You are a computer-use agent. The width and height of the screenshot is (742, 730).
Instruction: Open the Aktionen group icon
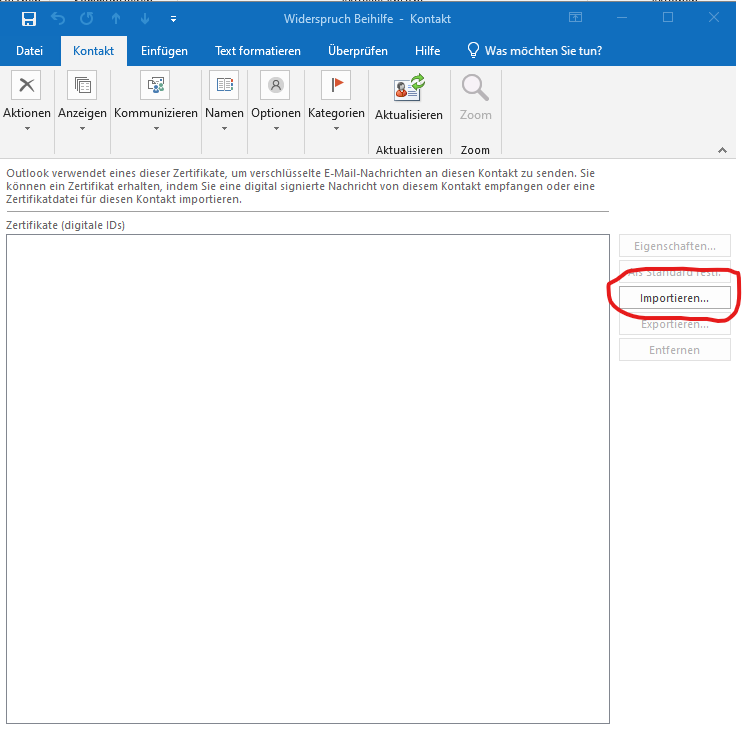26,86
